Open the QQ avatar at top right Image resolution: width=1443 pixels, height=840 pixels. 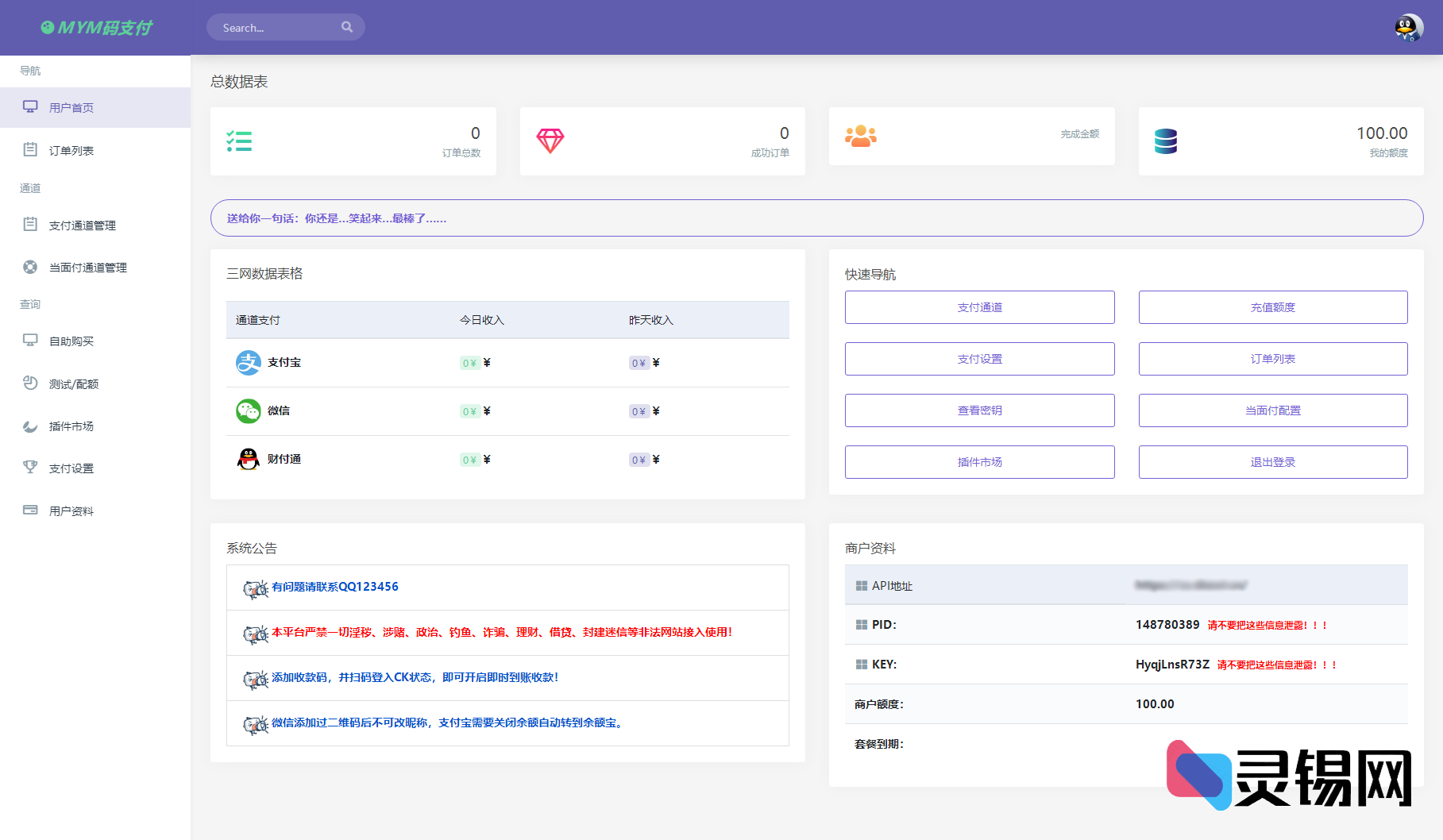pyautogui.click(x=1407, y=27)
